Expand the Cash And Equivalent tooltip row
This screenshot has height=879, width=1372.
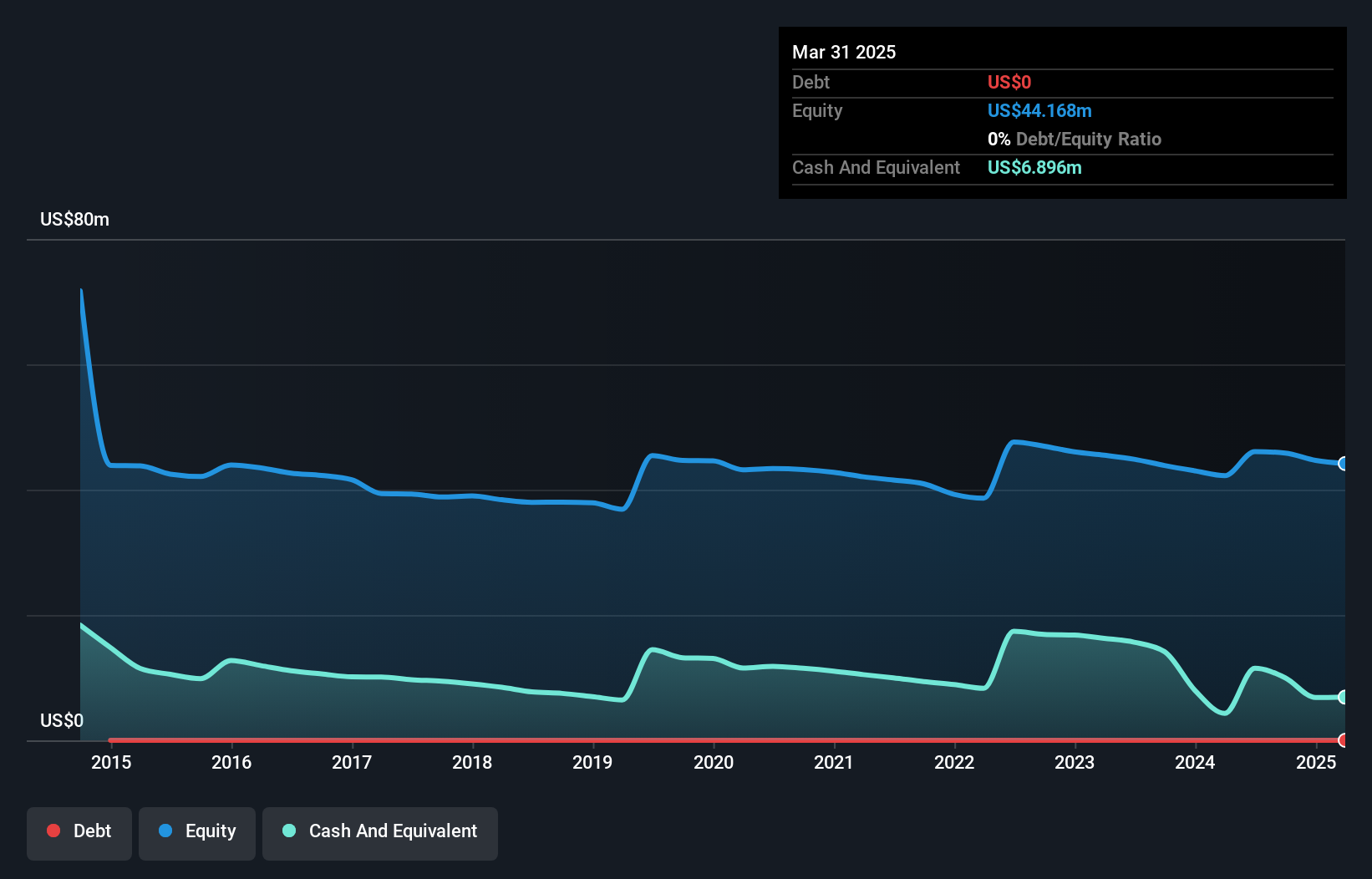[876, 167]
